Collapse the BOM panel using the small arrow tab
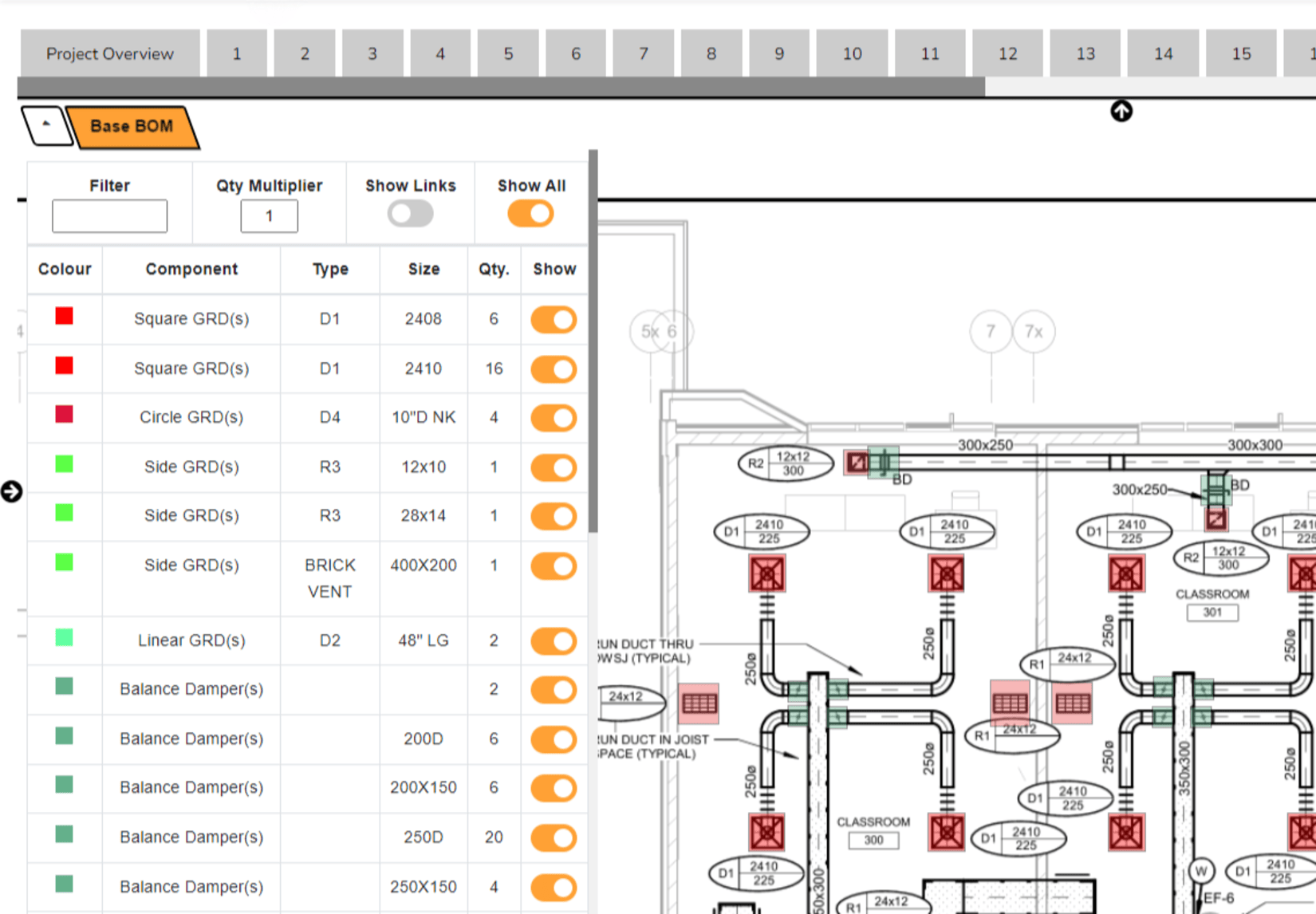 pyautogui.click(x=47, y=126)
